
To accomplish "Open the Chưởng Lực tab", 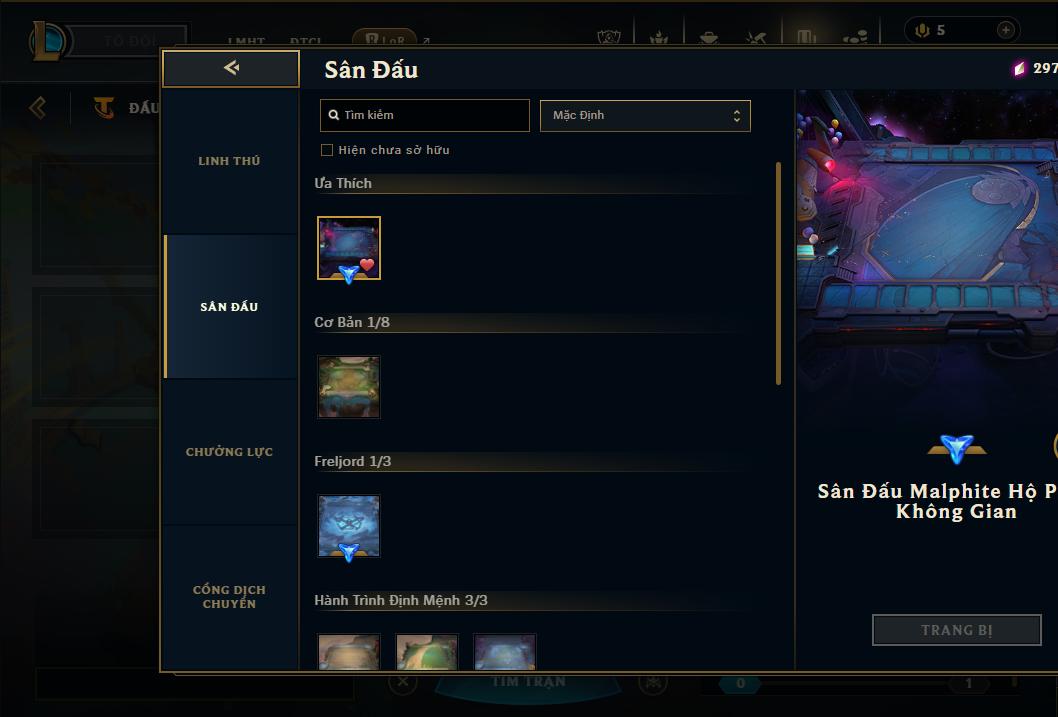I will (x=229, y=452).
